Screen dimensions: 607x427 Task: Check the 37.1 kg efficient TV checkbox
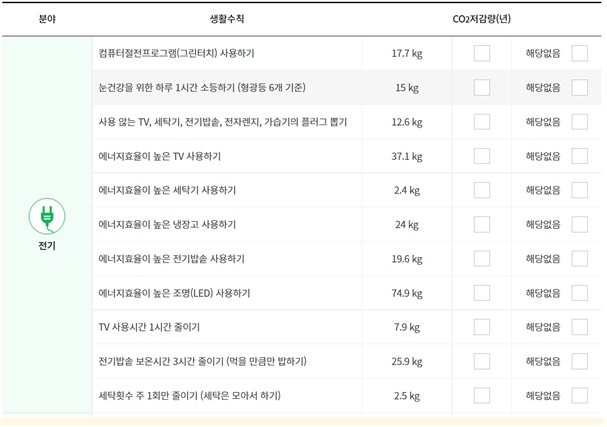coord(482,156)
